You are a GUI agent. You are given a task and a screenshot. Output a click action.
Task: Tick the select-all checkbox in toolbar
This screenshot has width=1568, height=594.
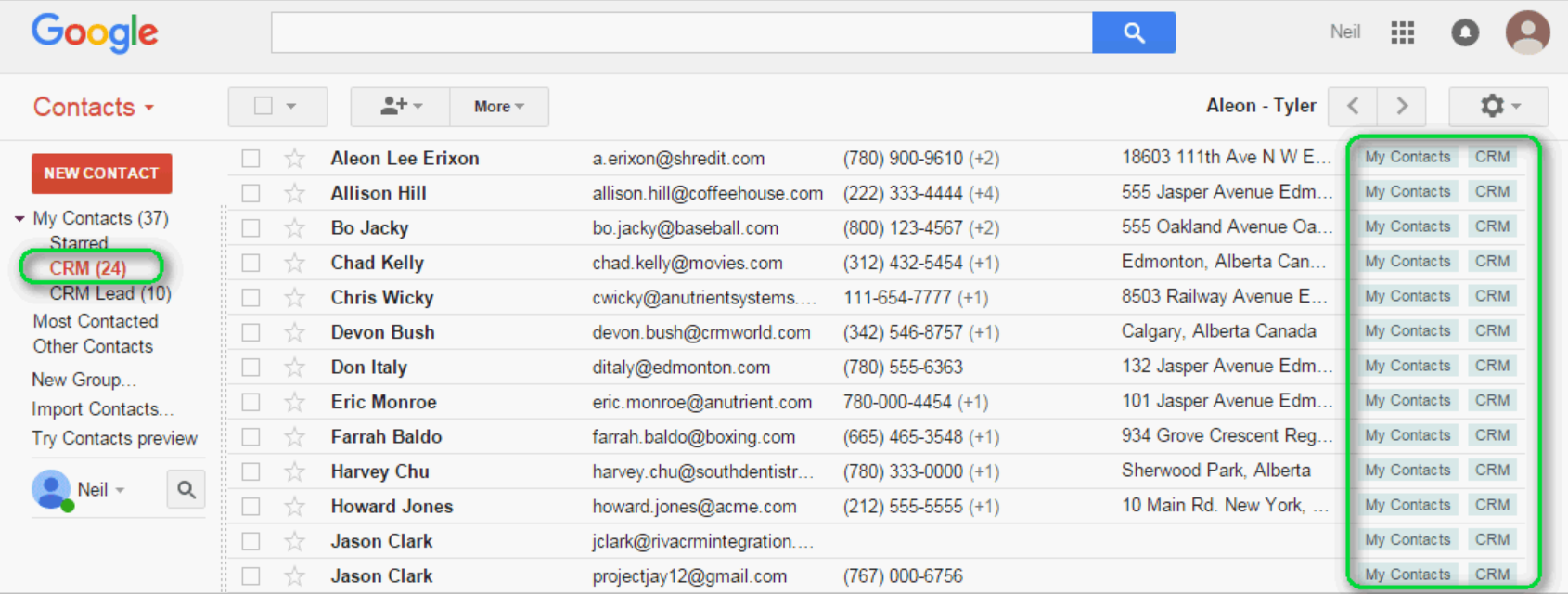[263, 106]
